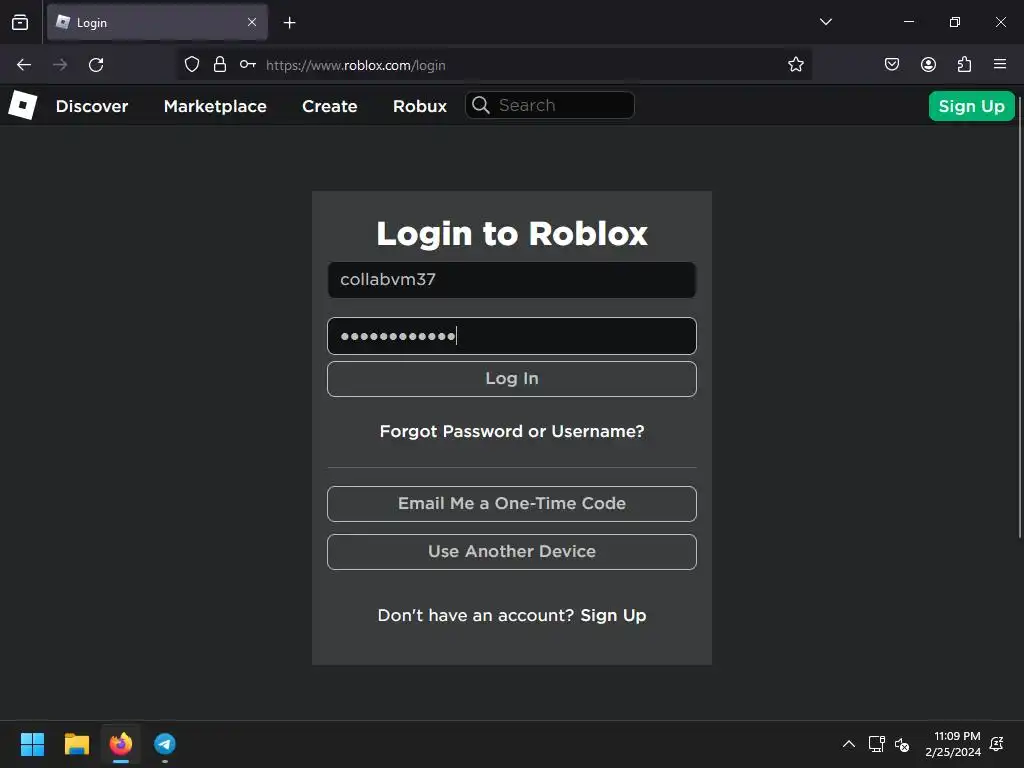1024x768 pixels.
Task: Focus the username field collabvm37
Action: pos(512,280)
